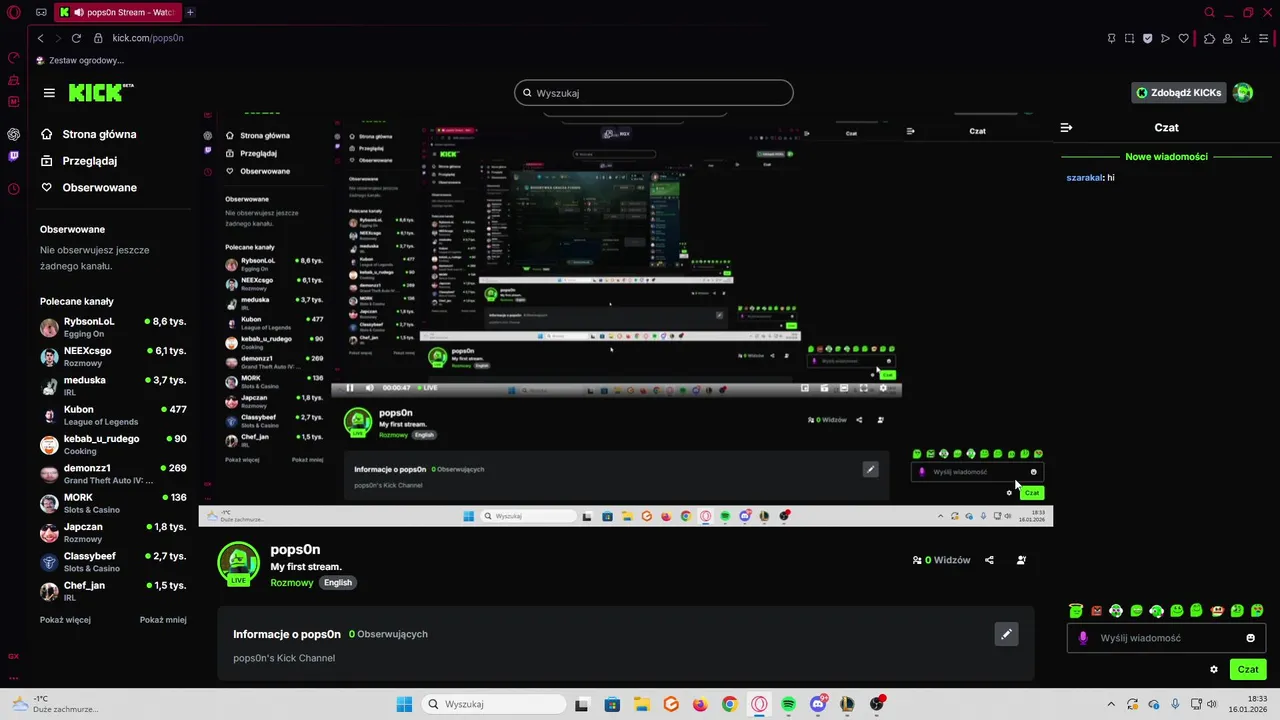Click the chat username szarakal
Image resolution: width=1280 pixels, height=720 pixels.
[1085, 178]
